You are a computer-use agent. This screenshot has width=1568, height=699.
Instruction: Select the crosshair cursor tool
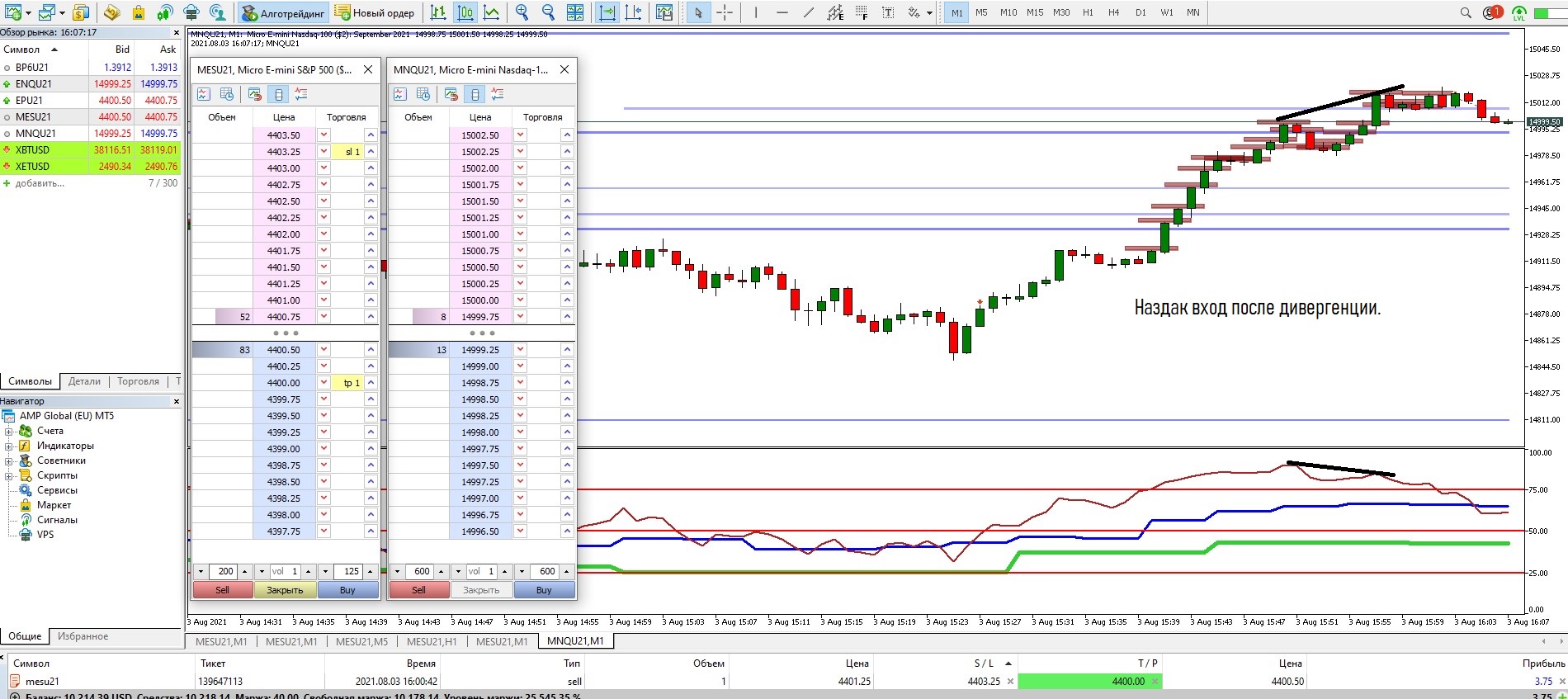pos(725,12)
